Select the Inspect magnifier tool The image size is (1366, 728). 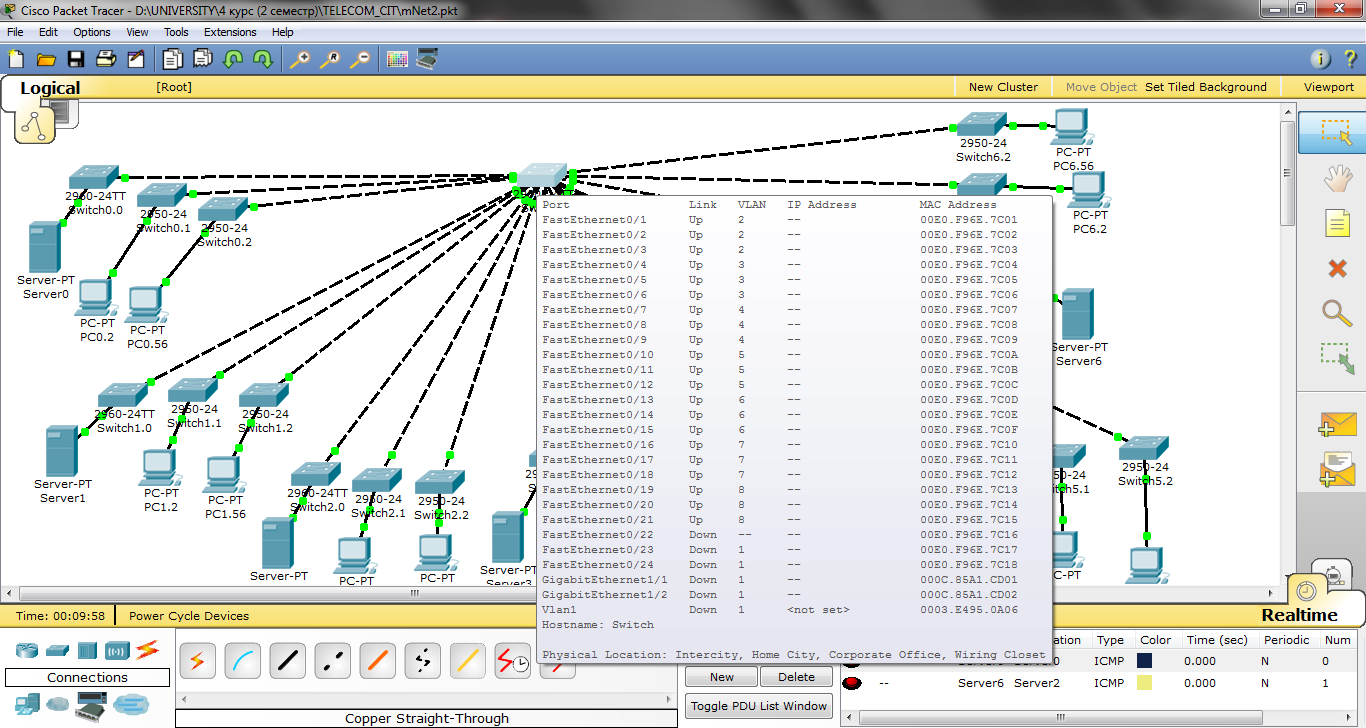tap(1337, 312)
